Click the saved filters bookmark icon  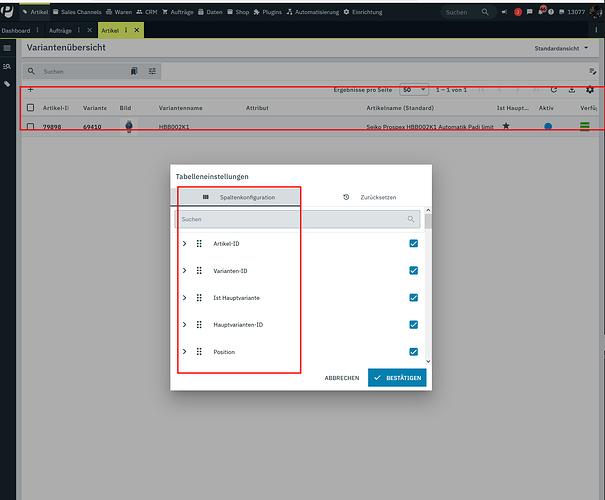tap(134, 71)
